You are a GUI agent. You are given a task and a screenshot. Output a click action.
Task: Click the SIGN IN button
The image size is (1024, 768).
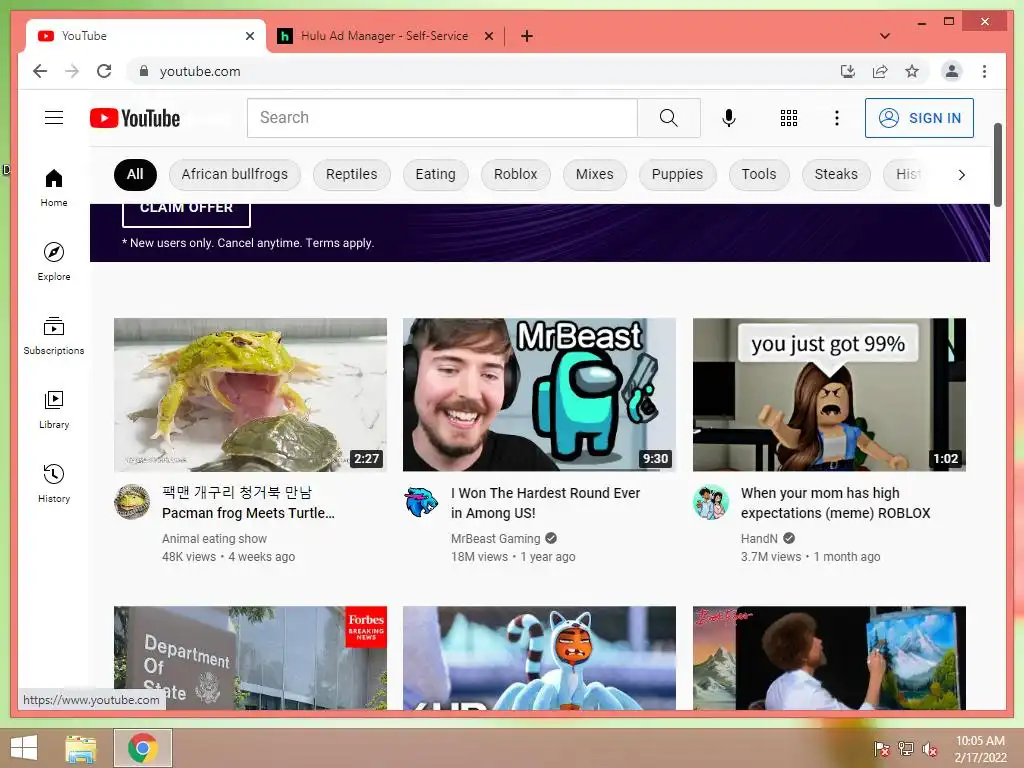(x=919, y=118)
